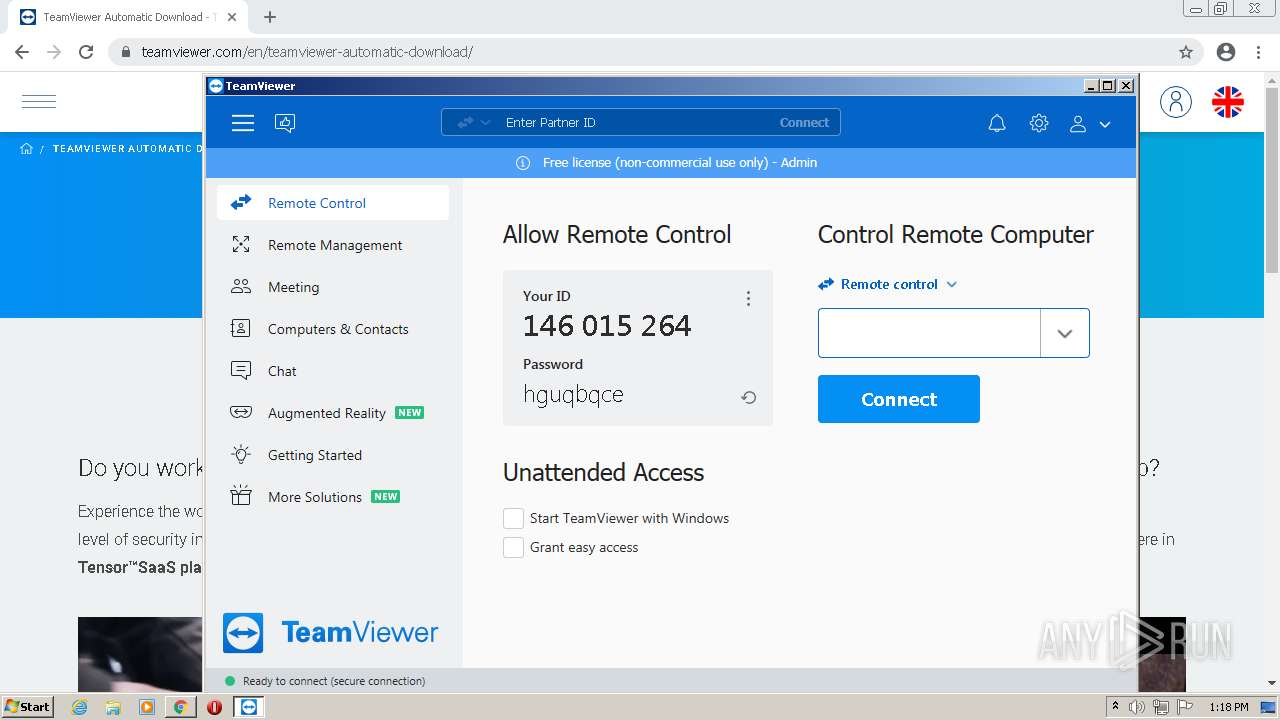Click the password text hguqbqce

(573, 395)
